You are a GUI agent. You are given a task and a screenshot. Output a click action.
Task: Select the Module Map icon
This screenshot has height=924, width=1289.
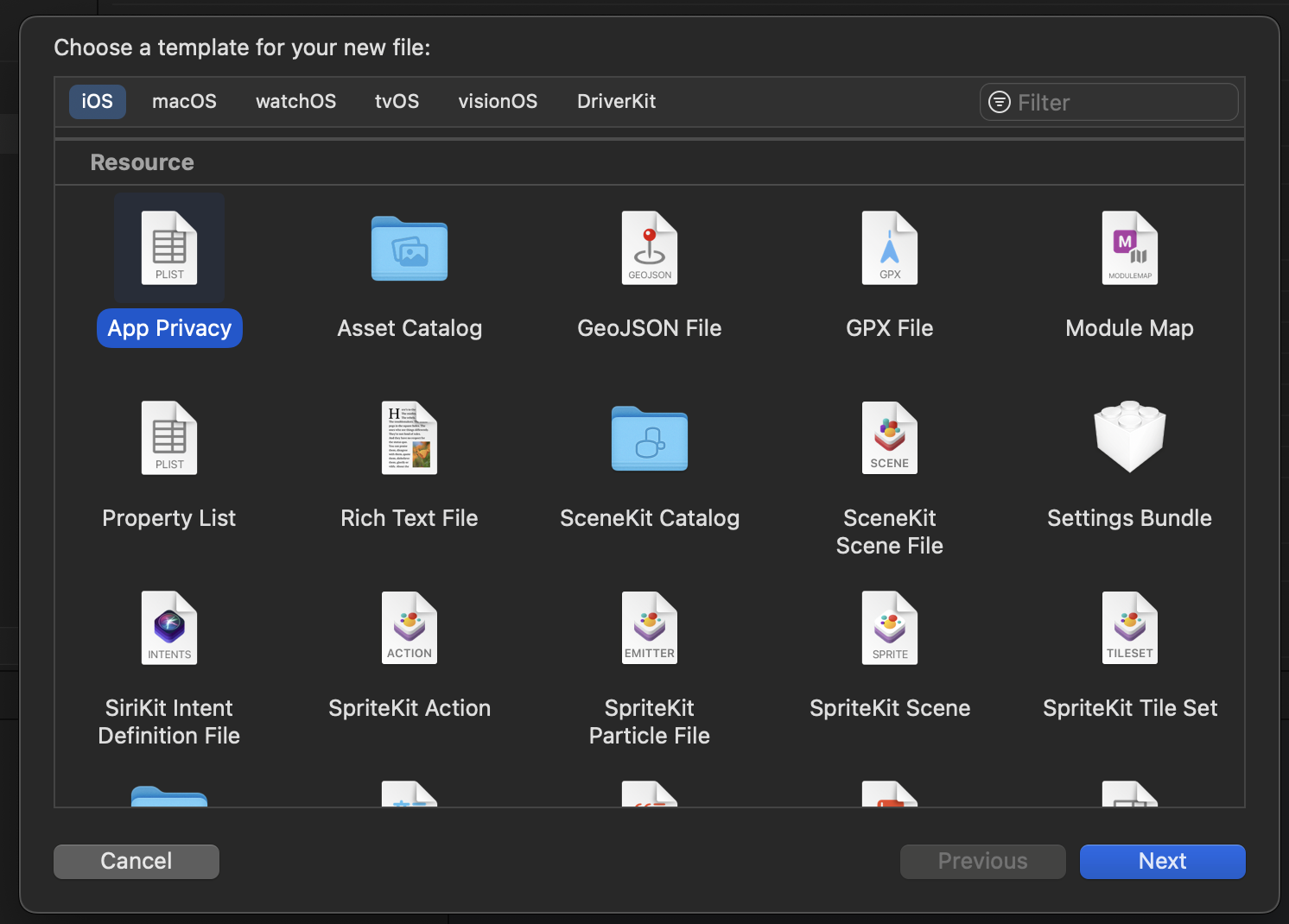coord(1130,249)
